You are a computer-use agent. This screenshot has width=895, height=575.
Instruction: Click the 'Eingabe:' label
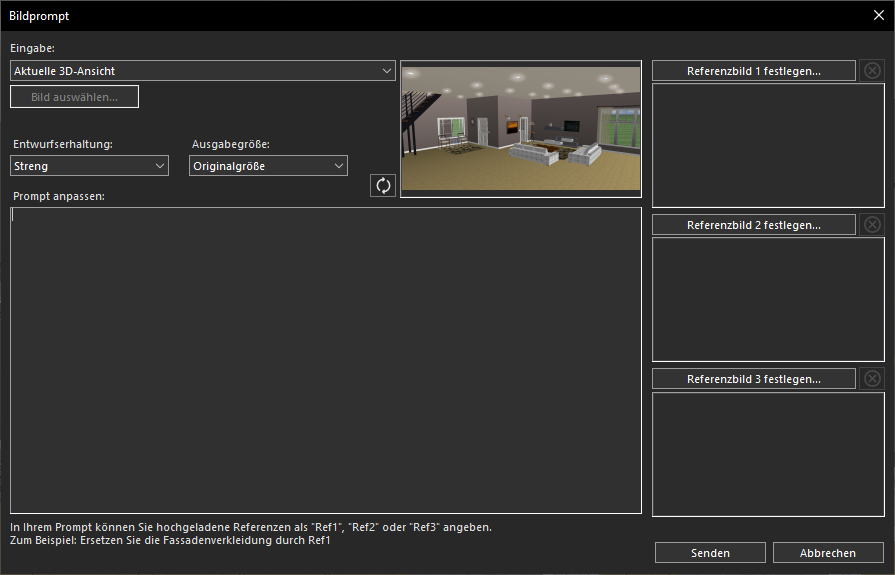(x=33, y=49)
